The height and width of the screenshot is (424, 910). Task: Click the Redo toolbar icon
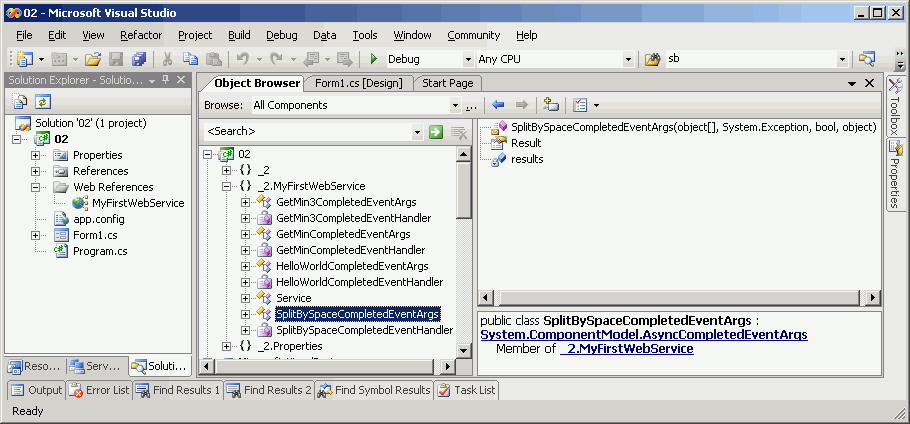276,59
